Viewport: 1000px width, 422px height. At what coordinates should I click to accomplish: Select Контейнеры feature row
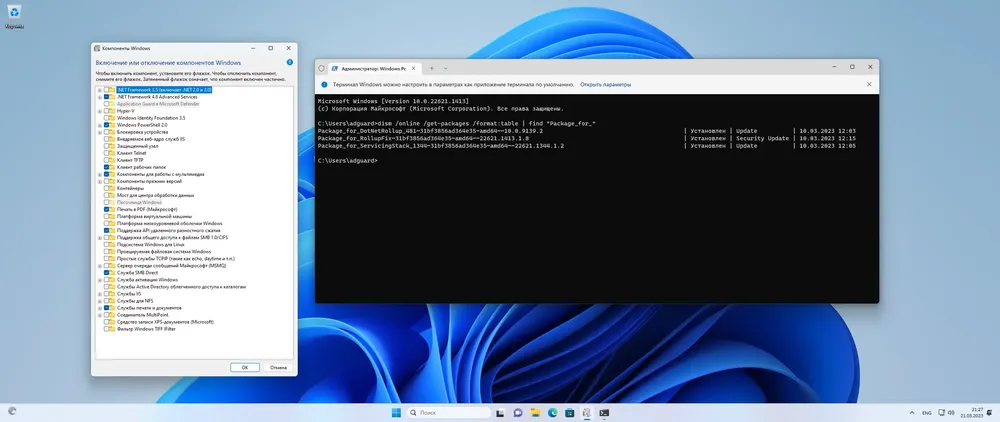click(130, 188)
